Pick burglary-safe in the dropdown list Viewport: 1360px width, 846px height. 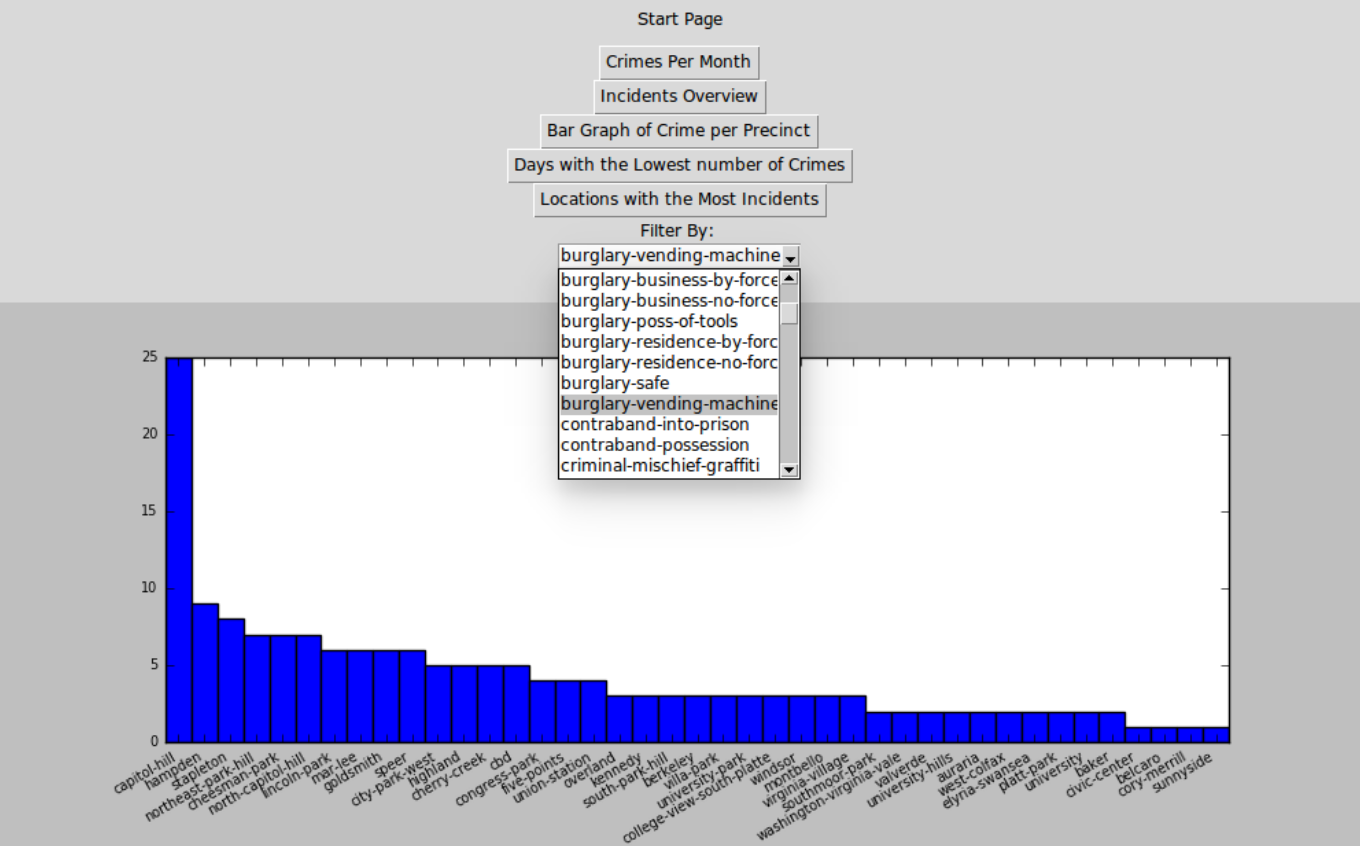[669, 383]
